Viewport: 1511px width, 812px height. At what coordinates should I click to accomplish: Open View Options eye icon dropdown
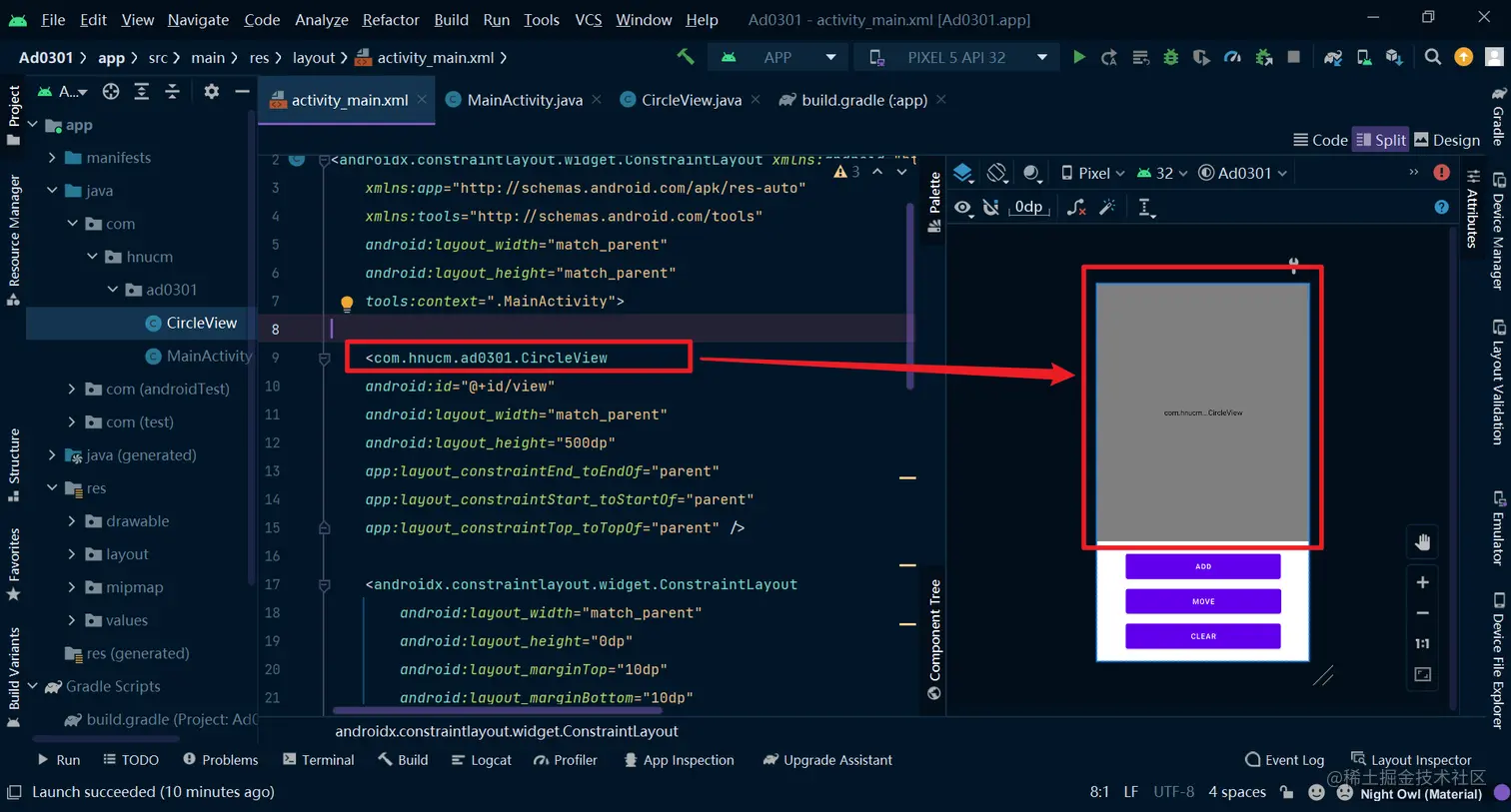click(962, 207)
